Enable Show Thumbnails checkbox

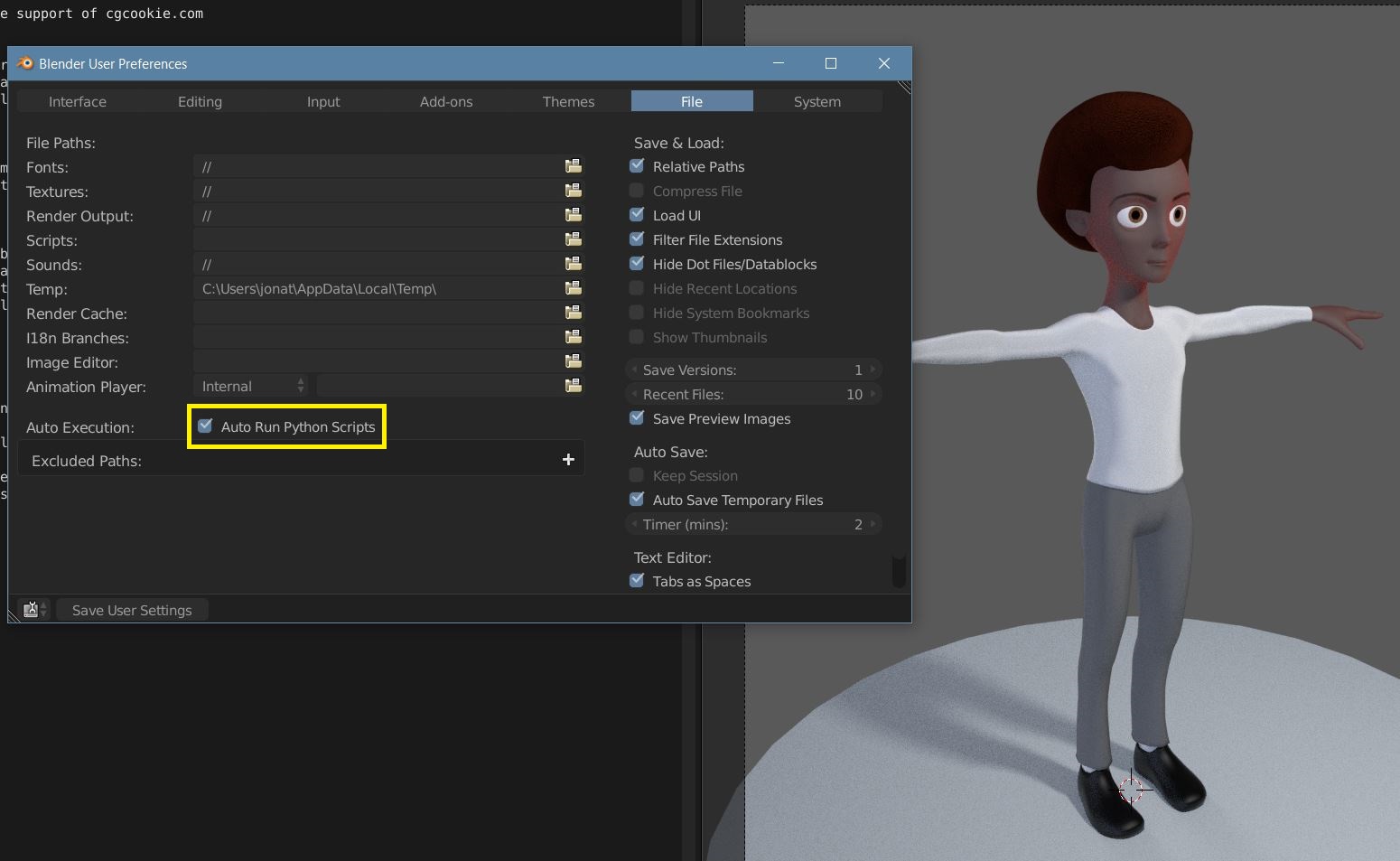[637, 336]
